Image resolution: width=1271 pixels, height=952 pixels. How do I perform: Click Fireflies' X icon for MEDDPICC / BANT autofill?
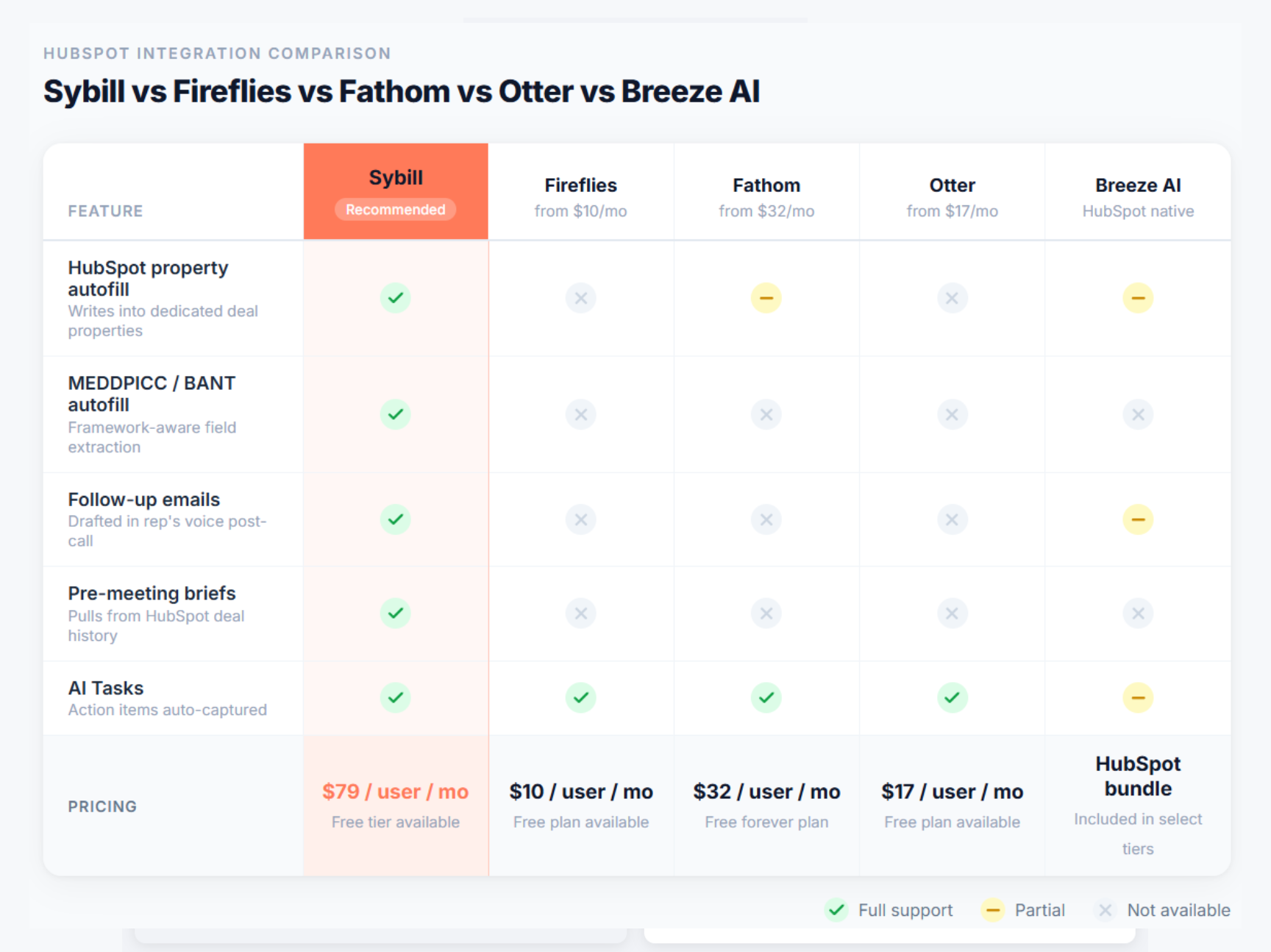pyautogui.click(x=581, y=414)
